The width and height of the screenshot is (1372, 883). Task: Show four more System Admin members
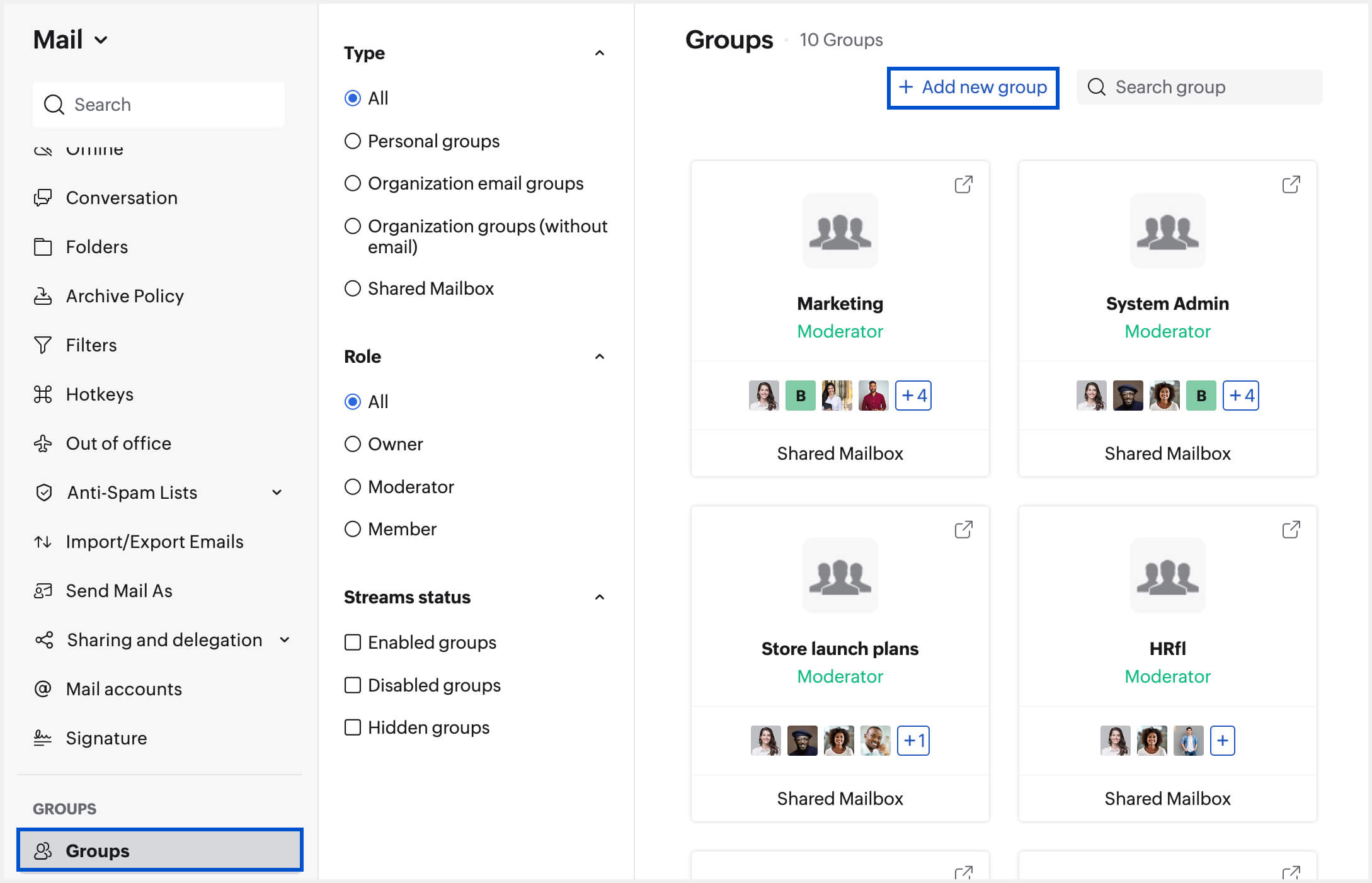pyautogui.click(x=1240, y=396)
